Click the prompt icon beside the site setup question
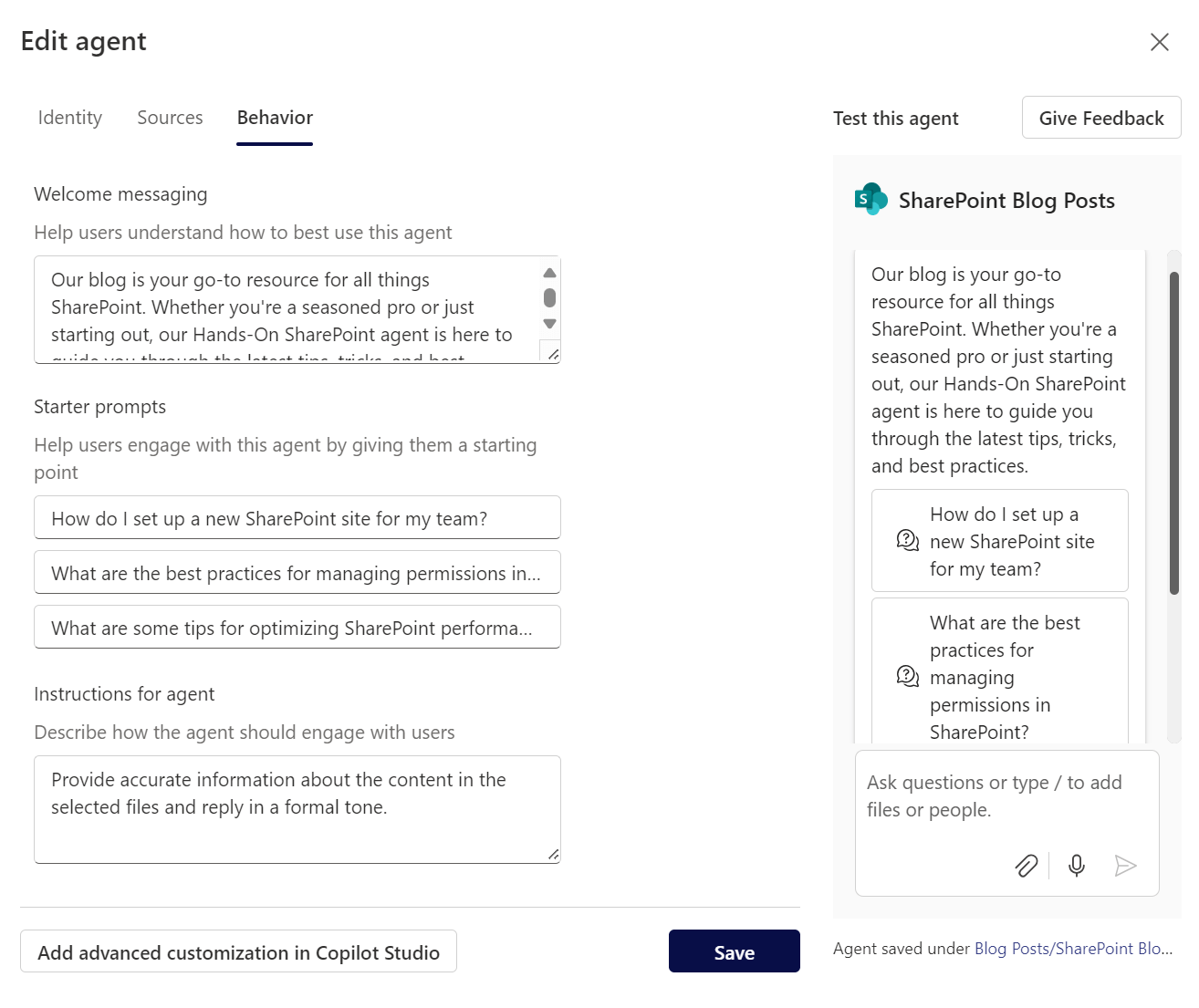The image size is (1199, 1008). pyautogui.click(x=906, y=540)
